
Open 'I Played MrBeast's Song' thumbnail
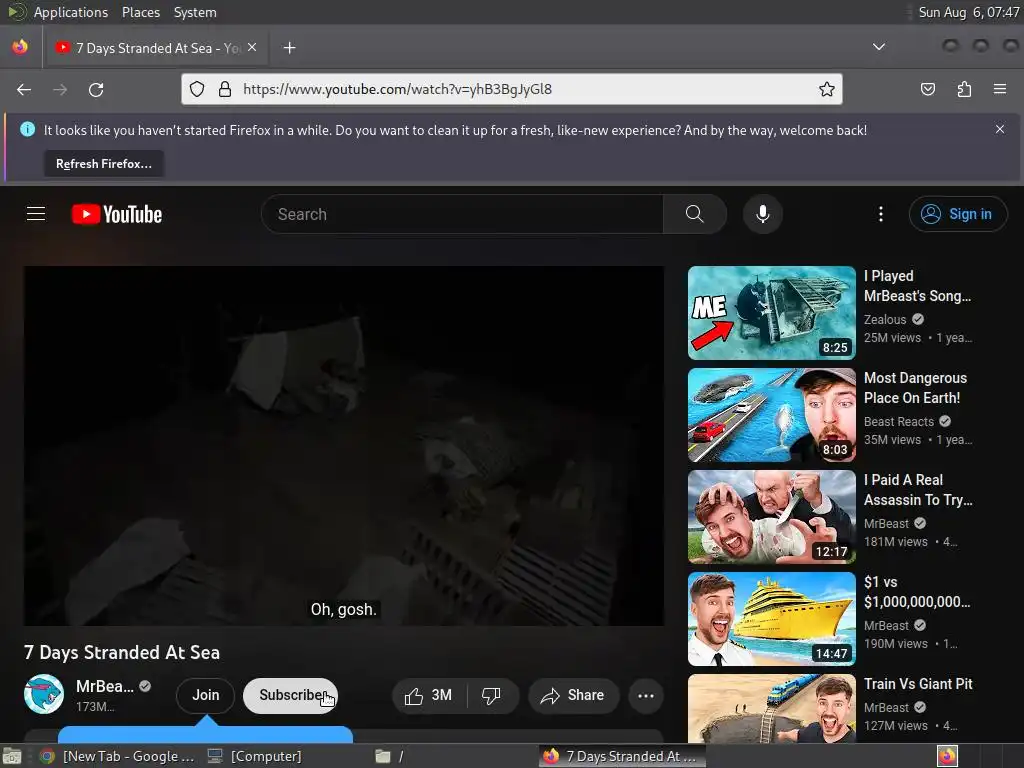click(771, 313)
